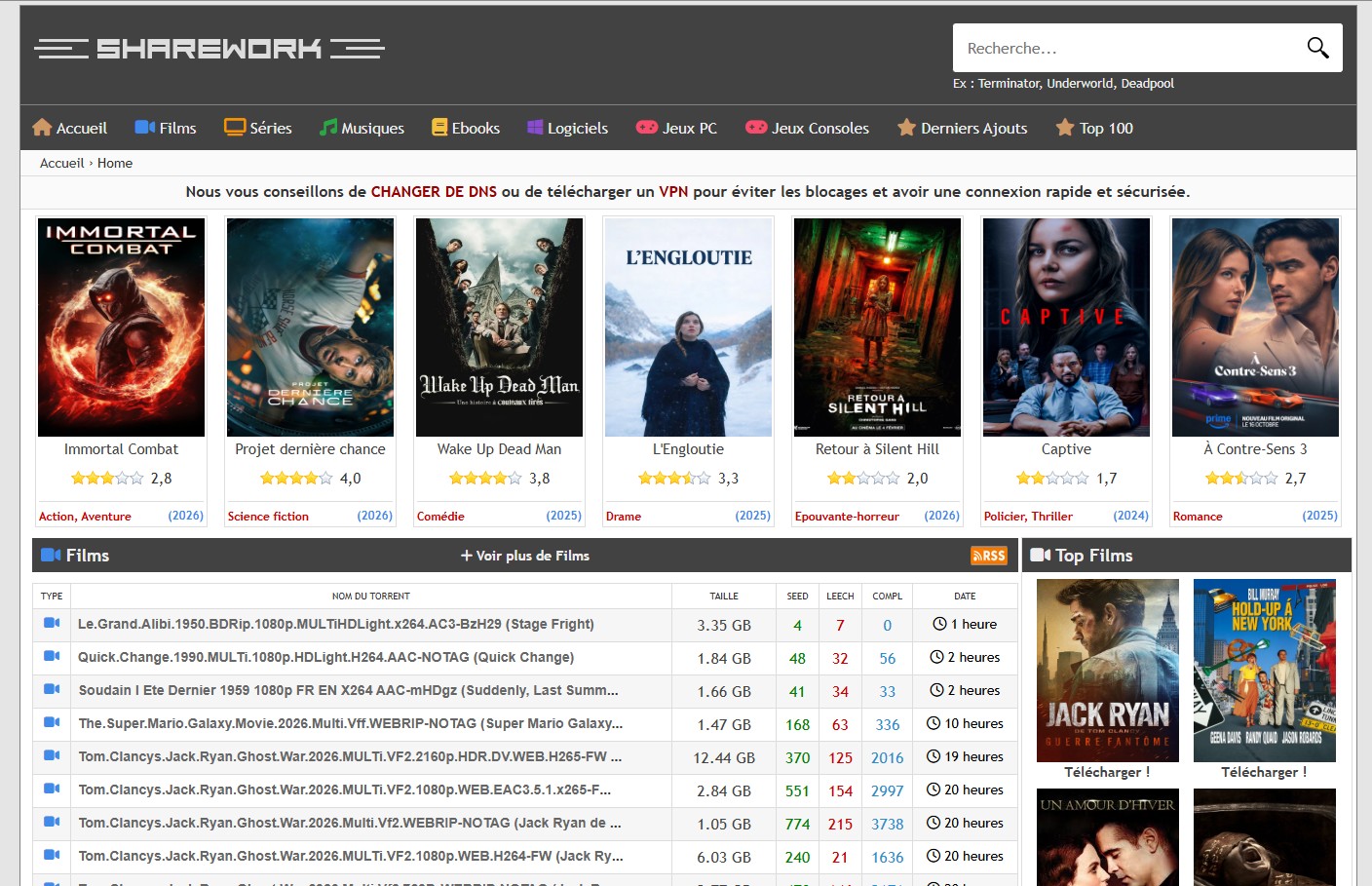Click the Films section header camera icon
This screenshot has width=1372, height=886.
(51, 555)
